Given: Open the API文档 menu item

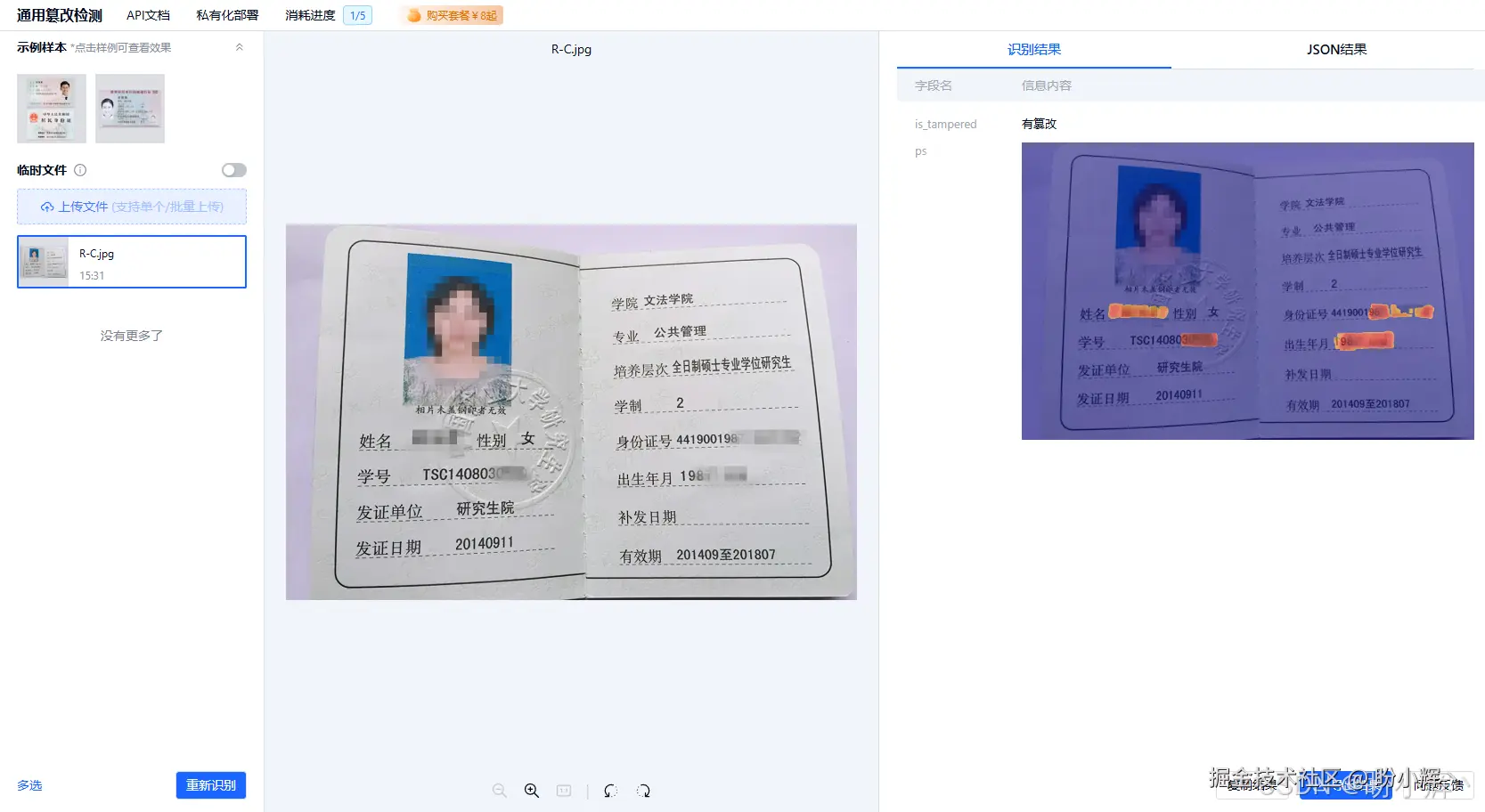Looking at the screenshot, I should pos(147,15).
